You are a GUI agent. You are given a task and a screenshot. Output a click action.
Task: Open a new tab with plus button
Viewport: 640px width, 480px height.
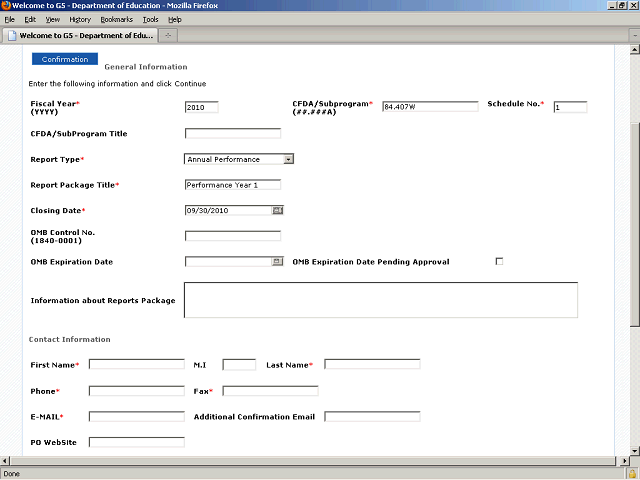pos(168,36)
